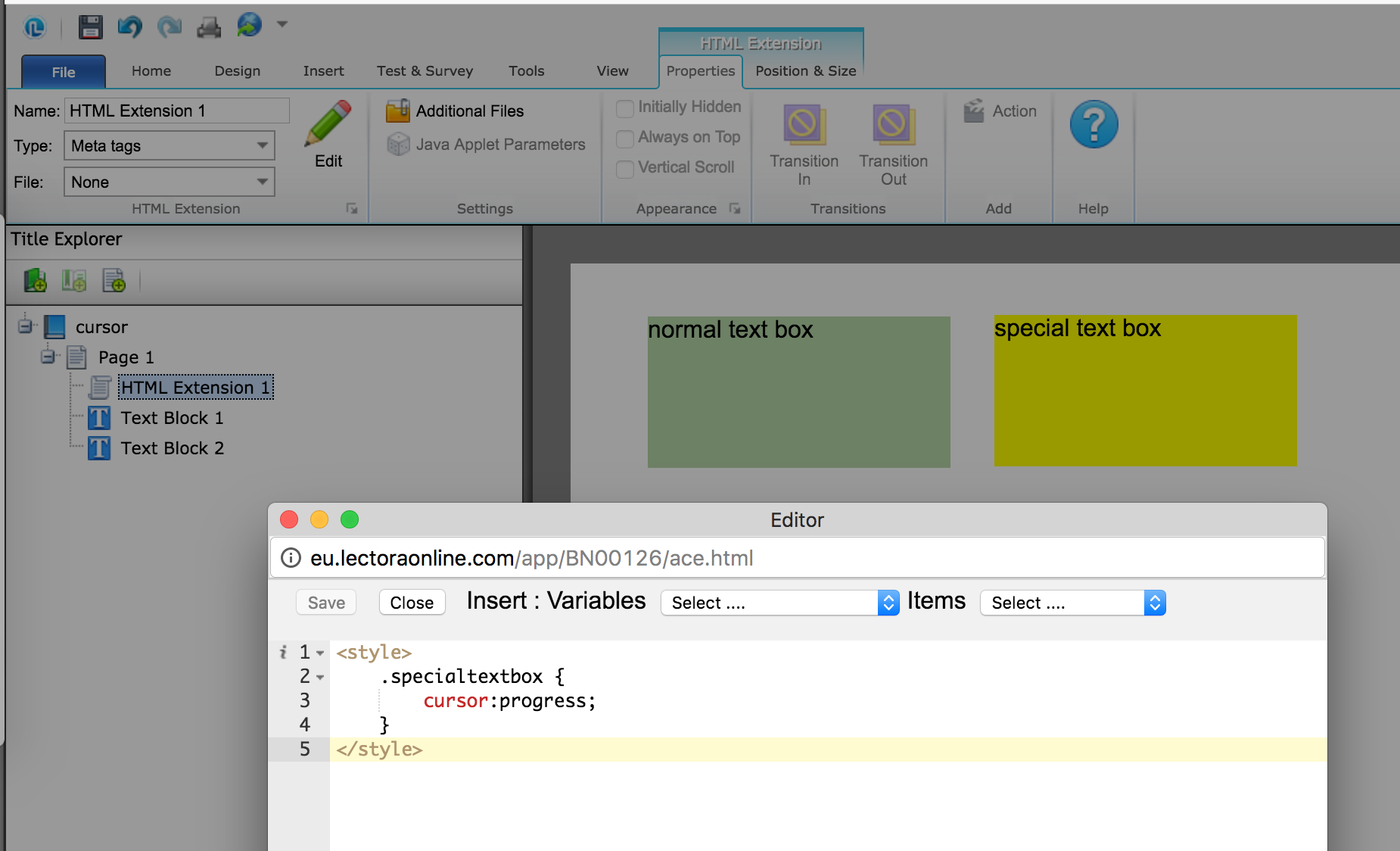Viewport: 1400px width, 851px height.
Task: Select the cursor title in tree
Action: pyautogui.click(x=101, y=327)
